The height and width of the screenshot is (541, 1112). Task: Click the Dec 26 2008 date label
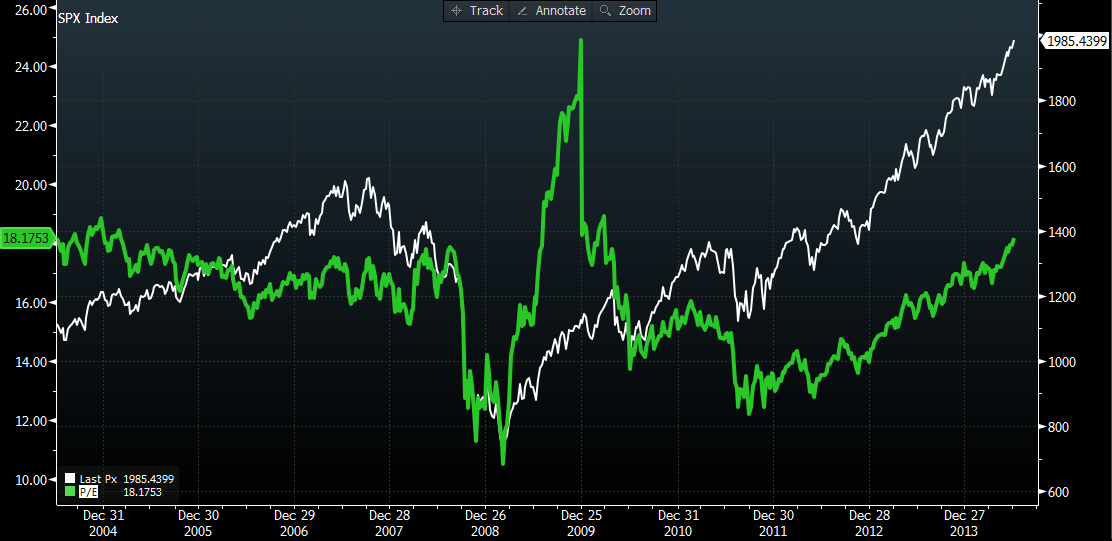(485, 522)
